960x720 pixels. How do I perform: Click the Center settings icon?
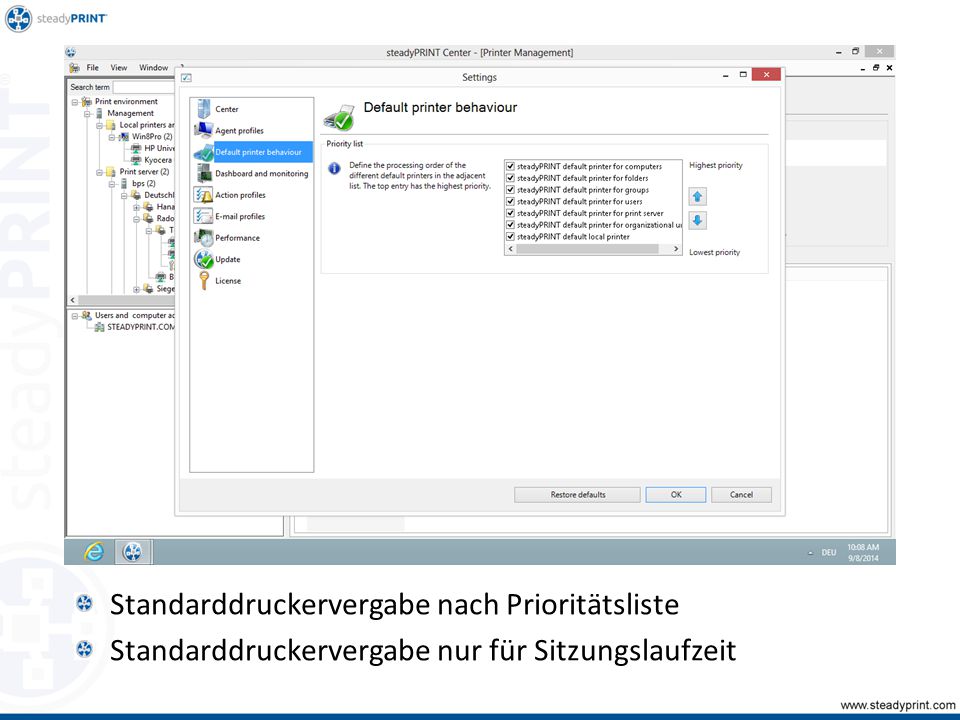tap(204, 109)
